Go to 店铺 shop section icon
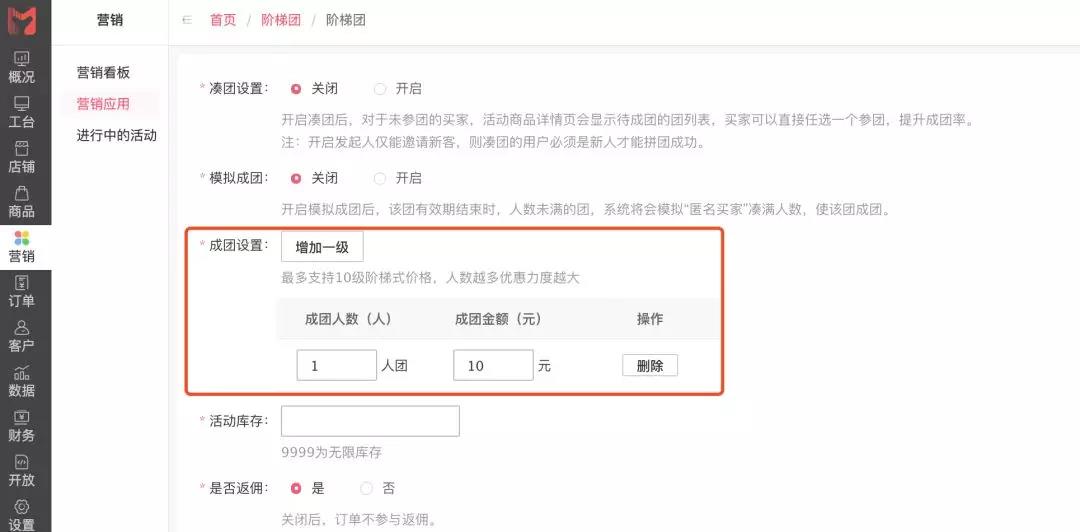 point(21,149)
